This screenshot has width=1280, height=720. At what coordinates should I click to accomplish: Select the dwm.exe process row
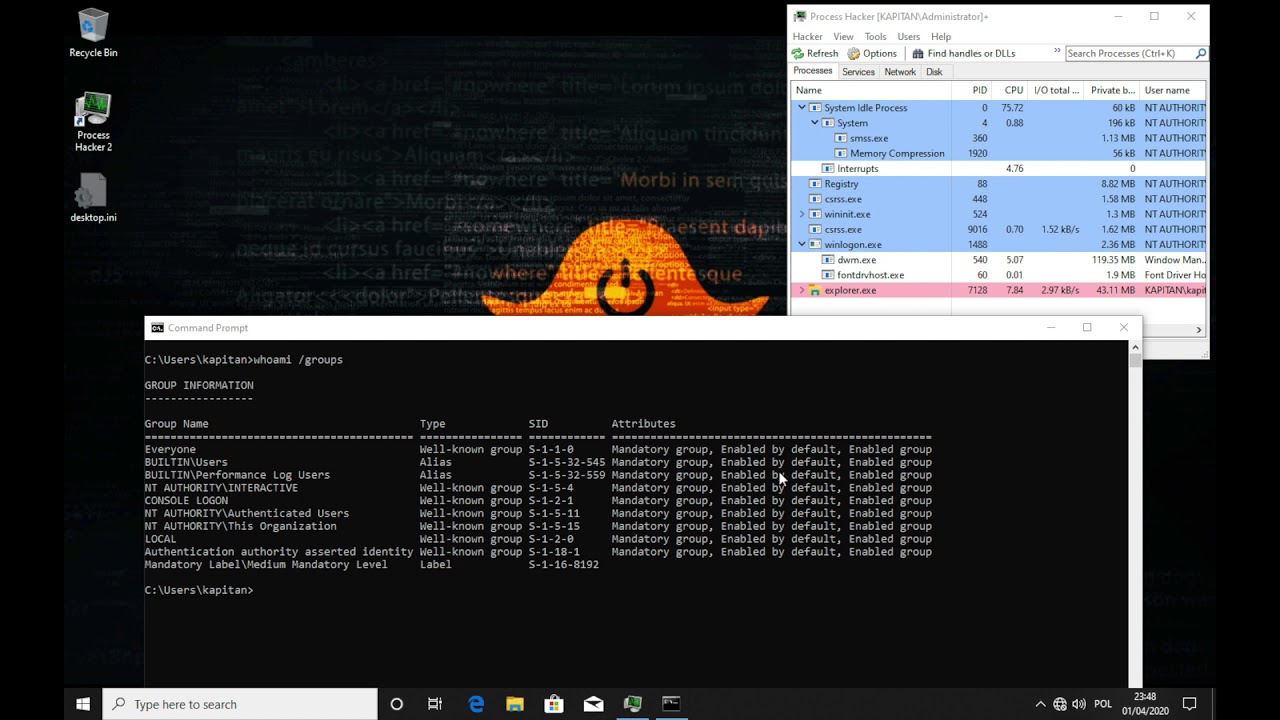pos(998,260)
